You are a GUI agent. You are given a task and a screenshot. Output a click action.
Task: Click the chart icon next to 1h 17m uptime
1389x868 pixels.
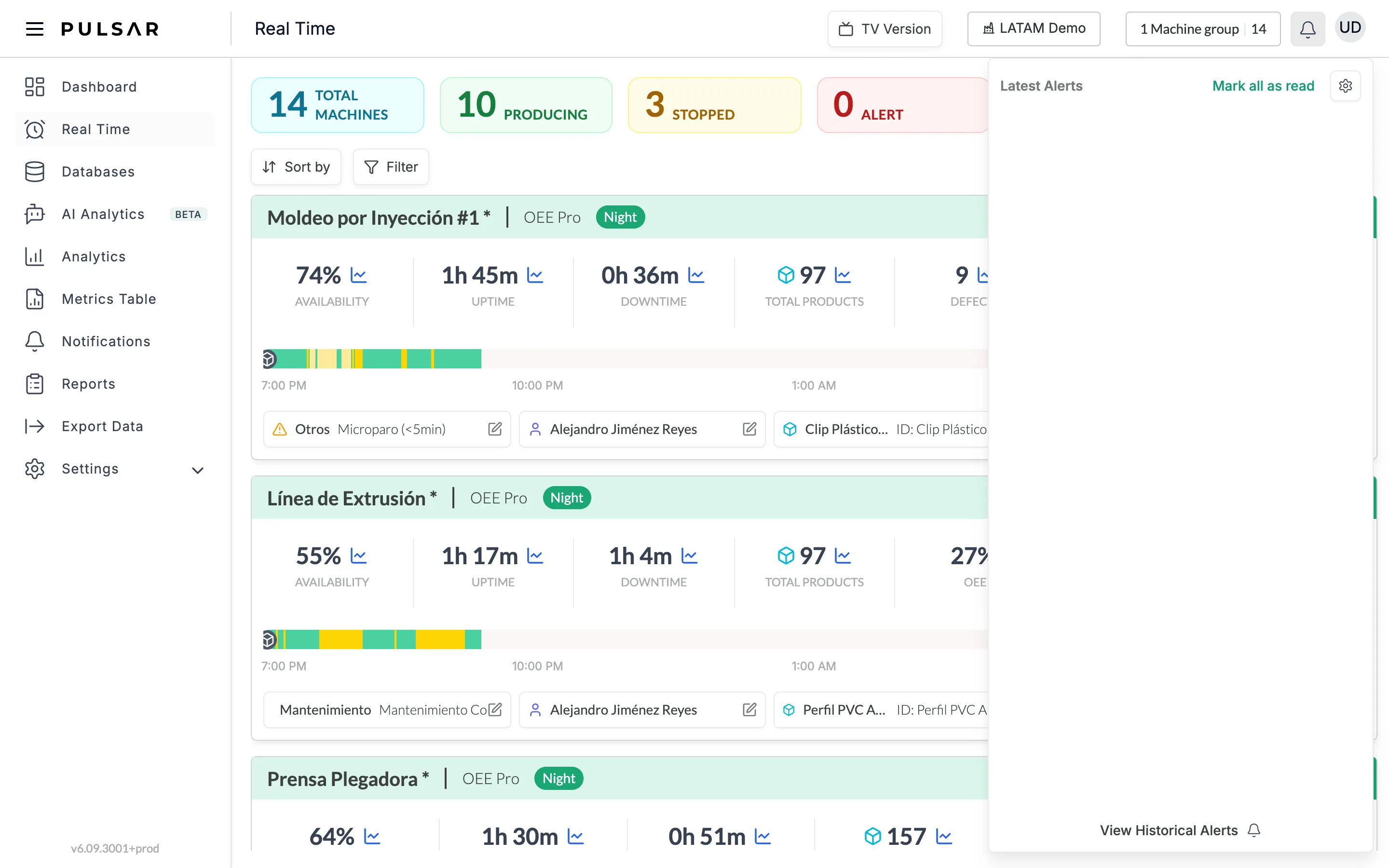pyautogui.click(x=535, y=556)
